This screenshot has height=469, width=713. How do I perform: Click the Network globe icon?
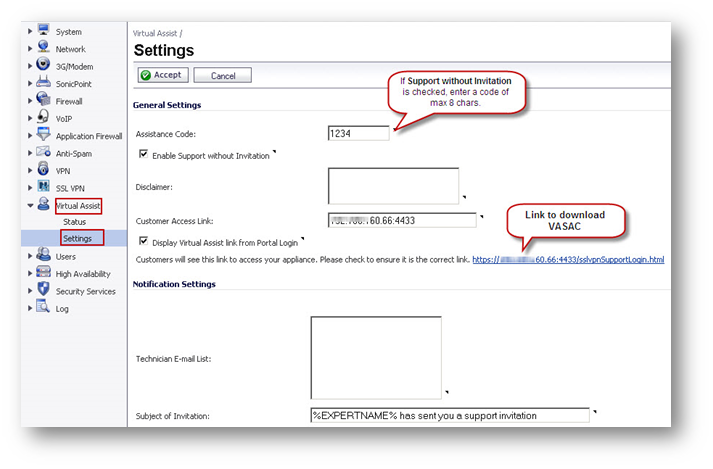coord(44,48)
